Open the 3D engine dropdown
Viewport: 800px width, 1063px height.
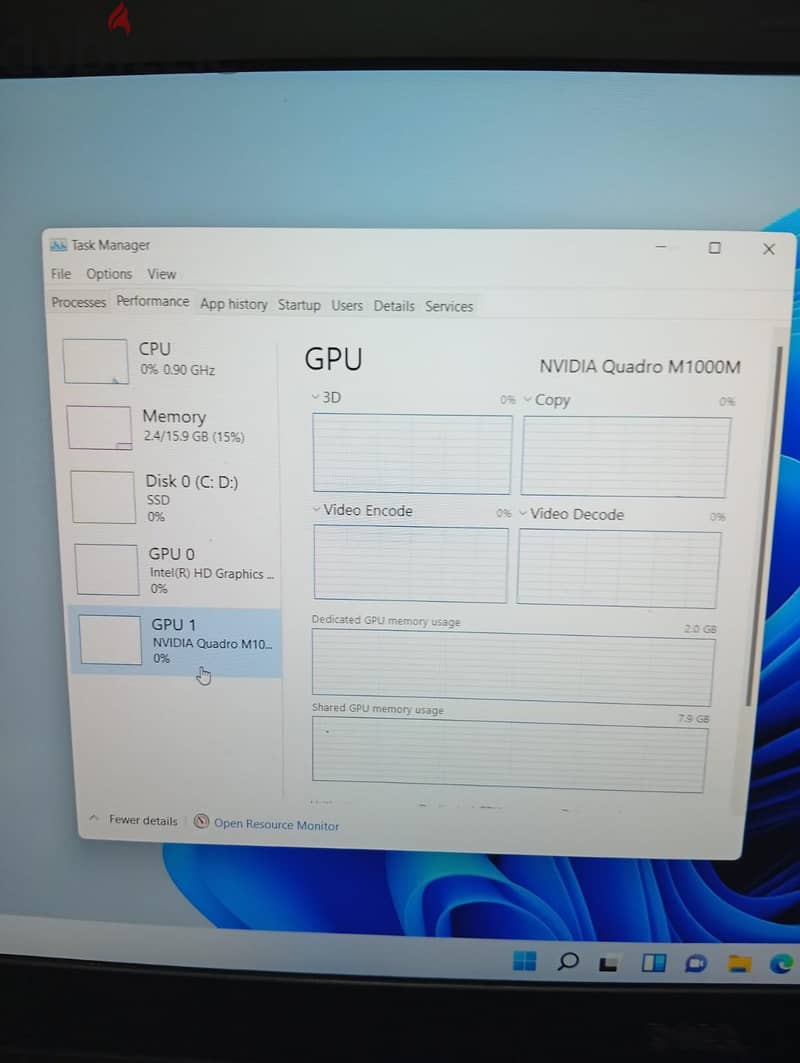[315, 397]
